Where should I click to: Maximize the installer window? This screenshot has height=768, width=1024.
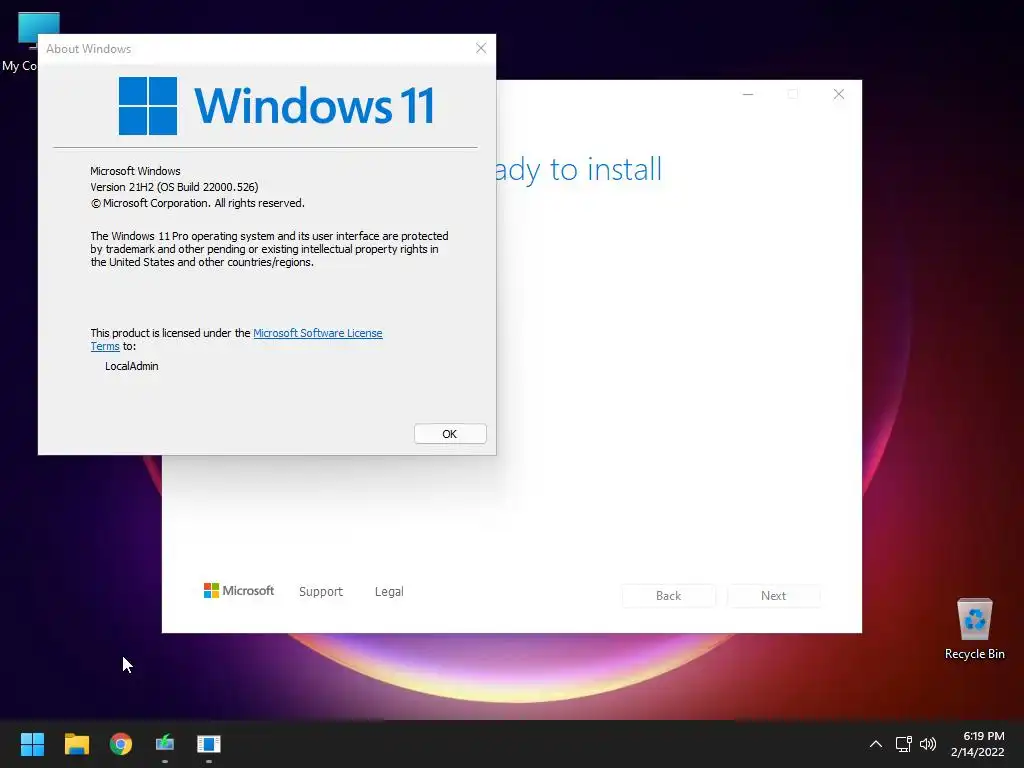[793, 95]
